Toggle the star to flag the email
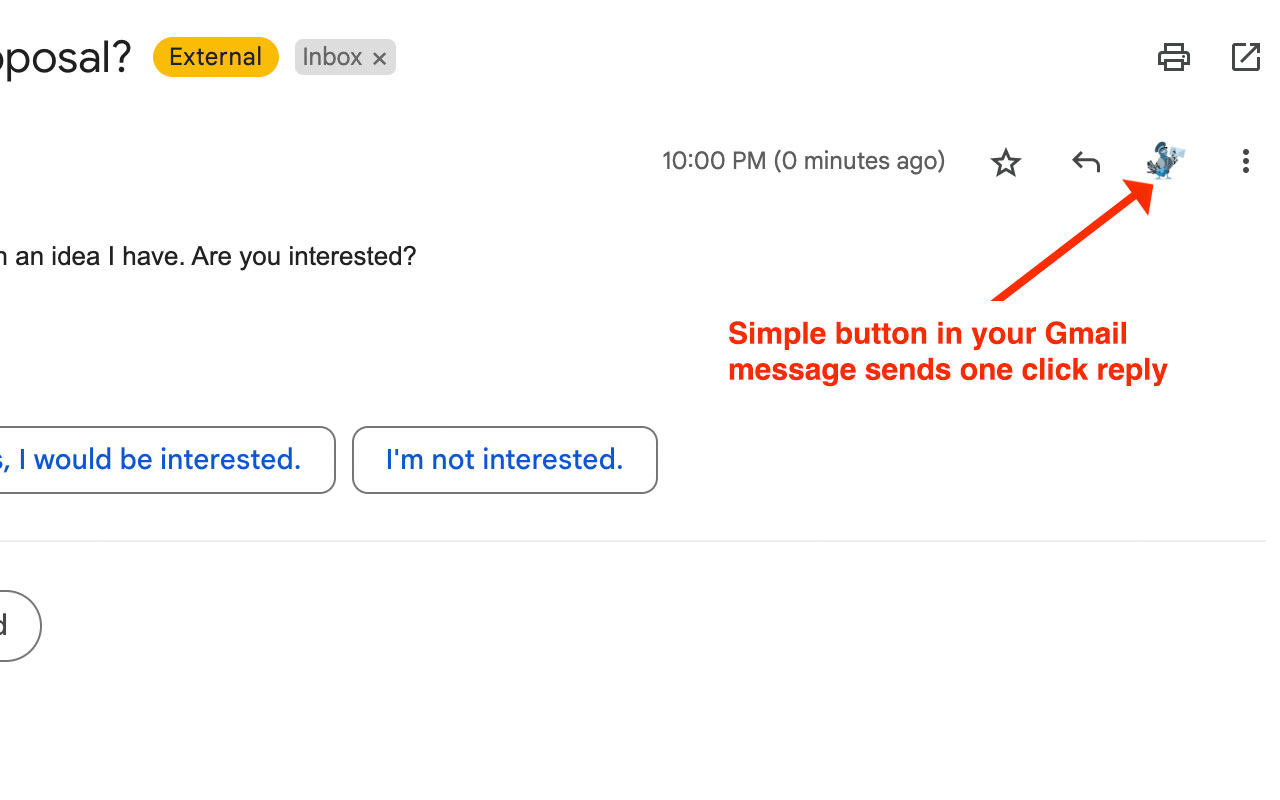 [1005, 161]
